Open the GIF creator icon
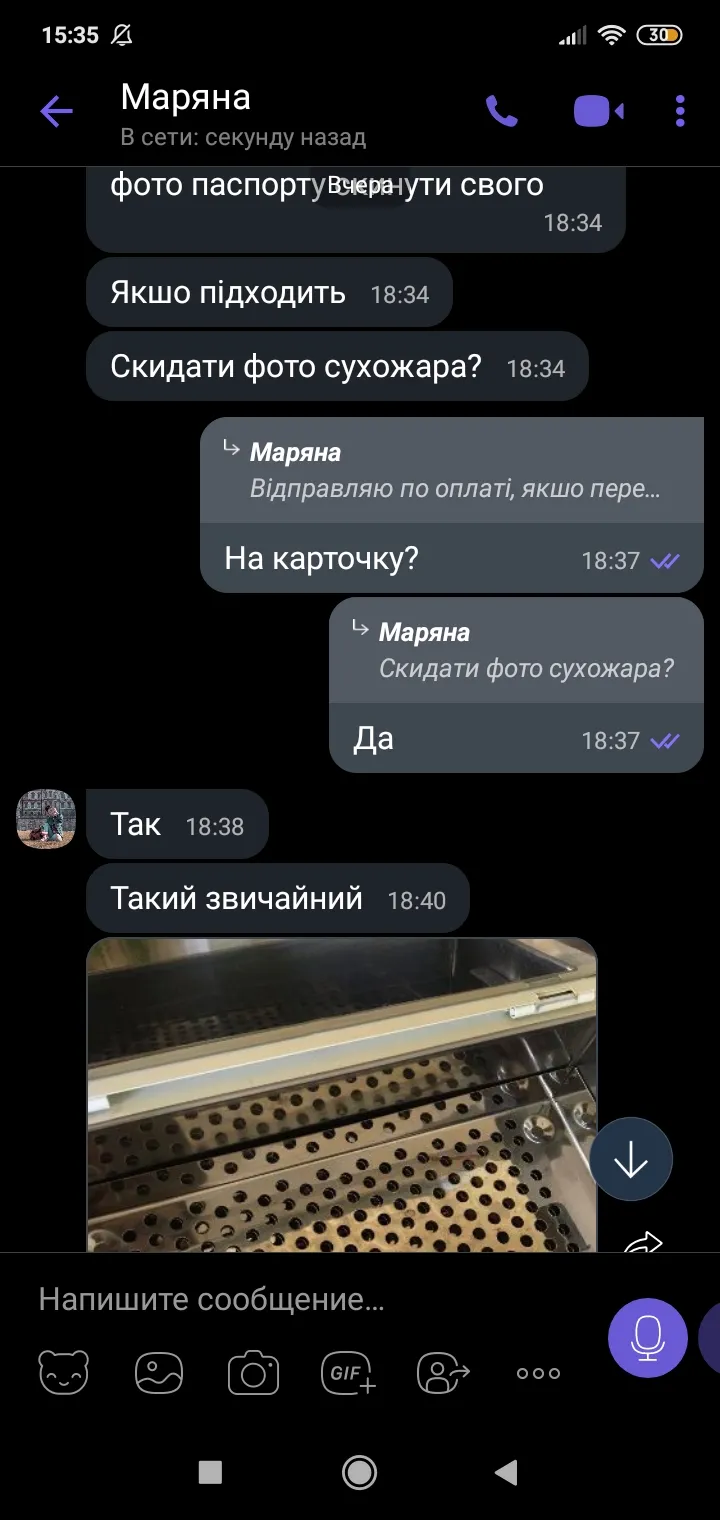The width and height of the screenshot is (720, 1520). point(348,1372)
